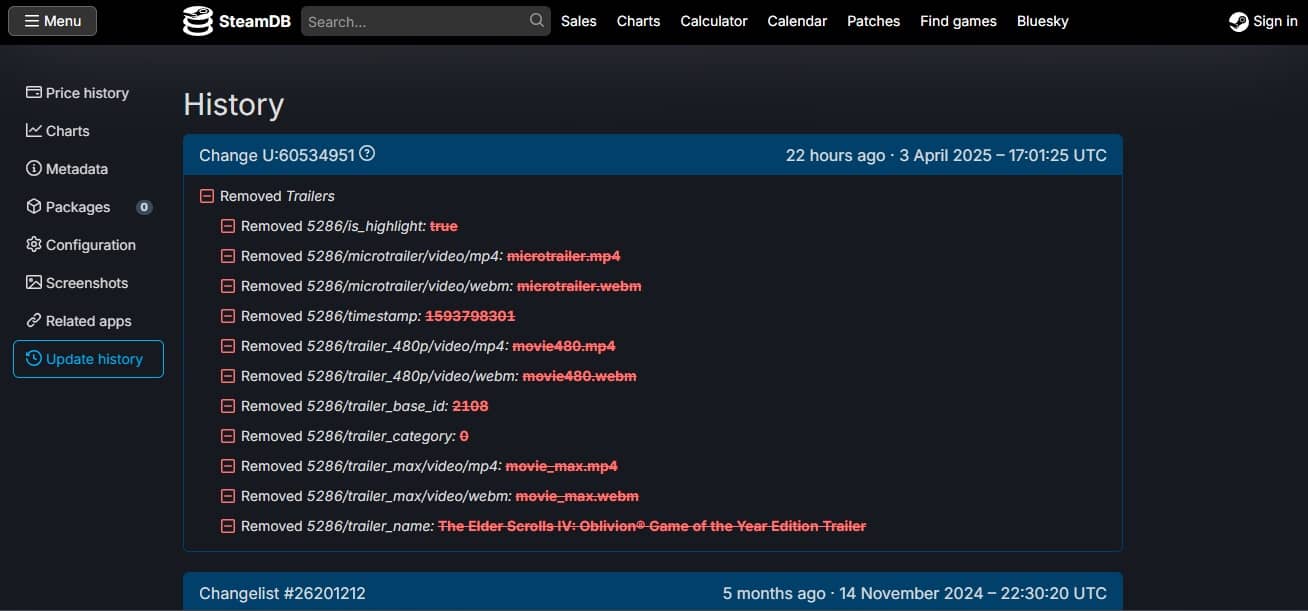Open Configuration sidebar tab

88,245
